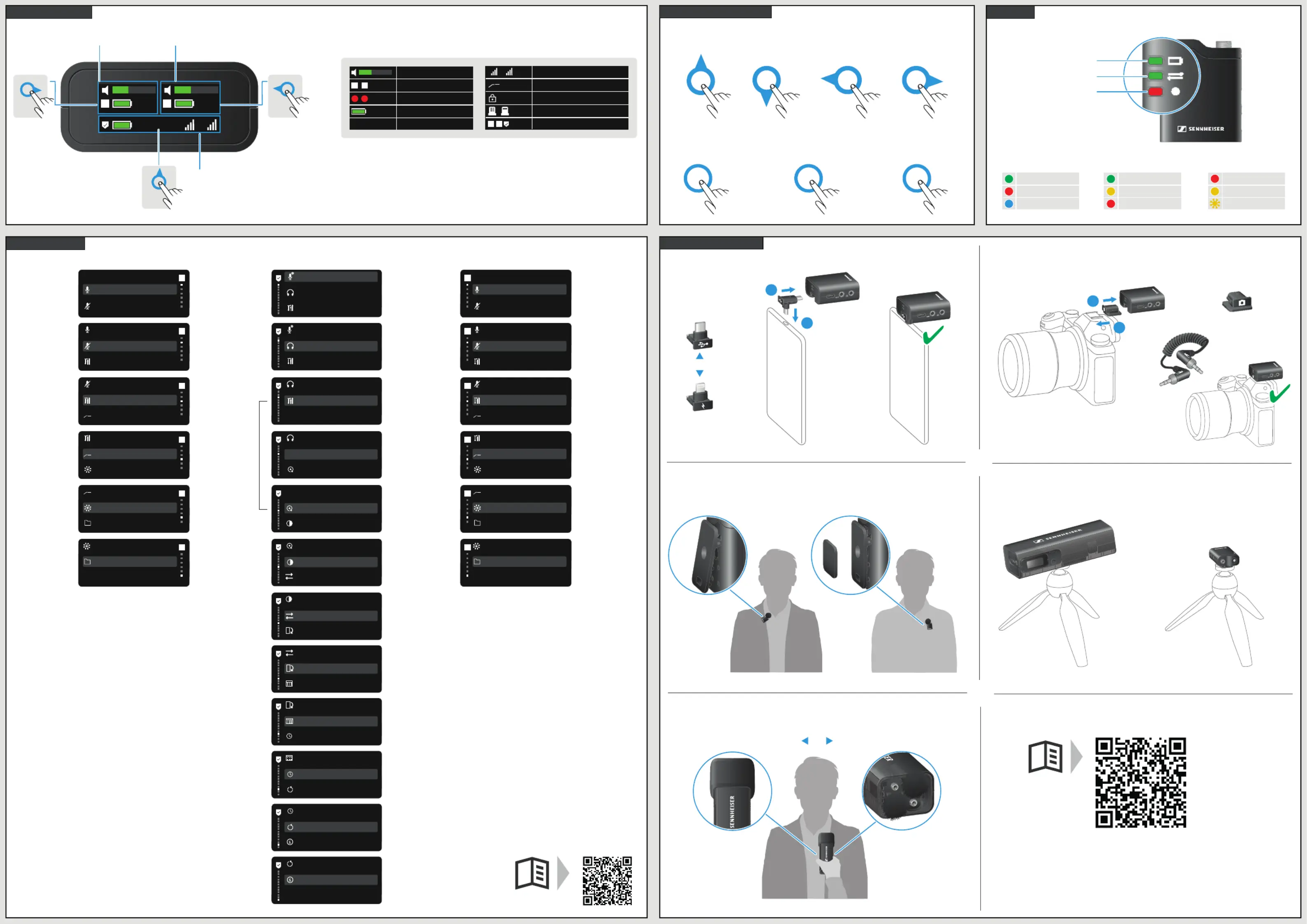Viewport: 1307px width, 924px height.
Task: Select the highlighted info circle menu row
Action: point(331,880)
